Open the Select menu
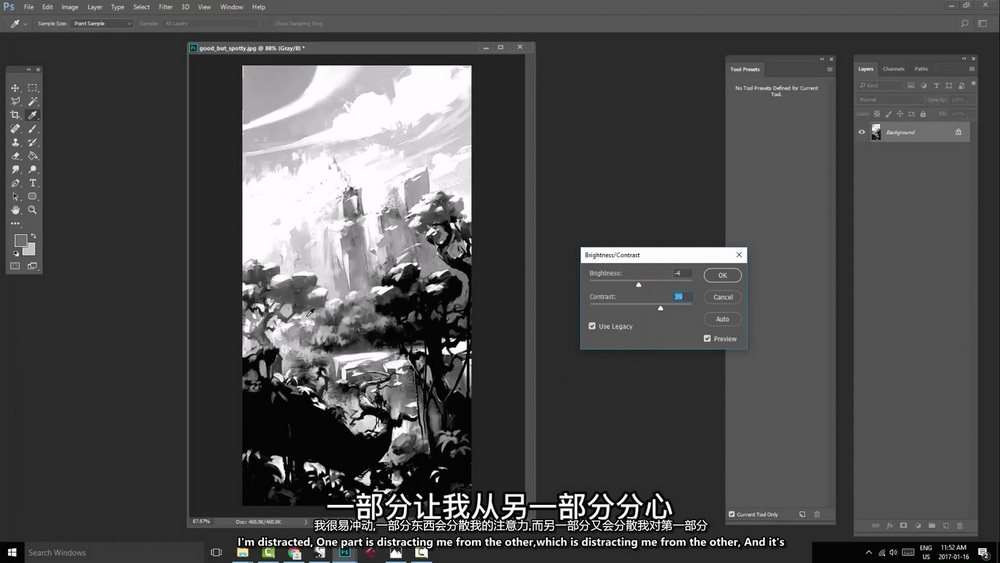The width and height of the screenshot is (1000, 563). 142,7
